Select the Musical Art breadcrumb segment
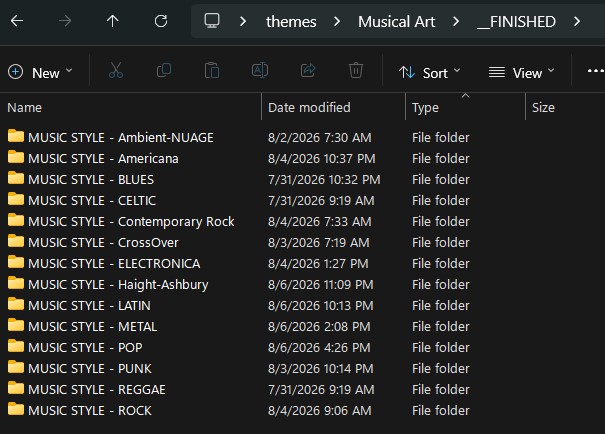The image size is (605, 434). [396, 22]
